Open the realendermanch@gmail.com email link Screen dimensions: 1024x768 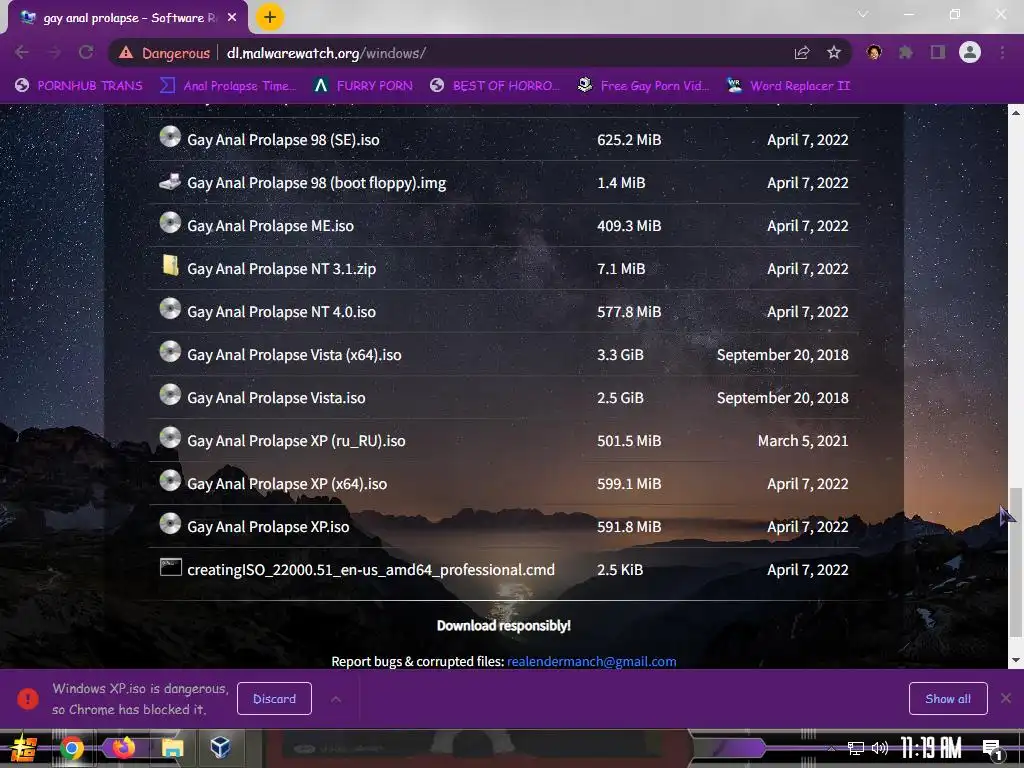pos(592,662)
